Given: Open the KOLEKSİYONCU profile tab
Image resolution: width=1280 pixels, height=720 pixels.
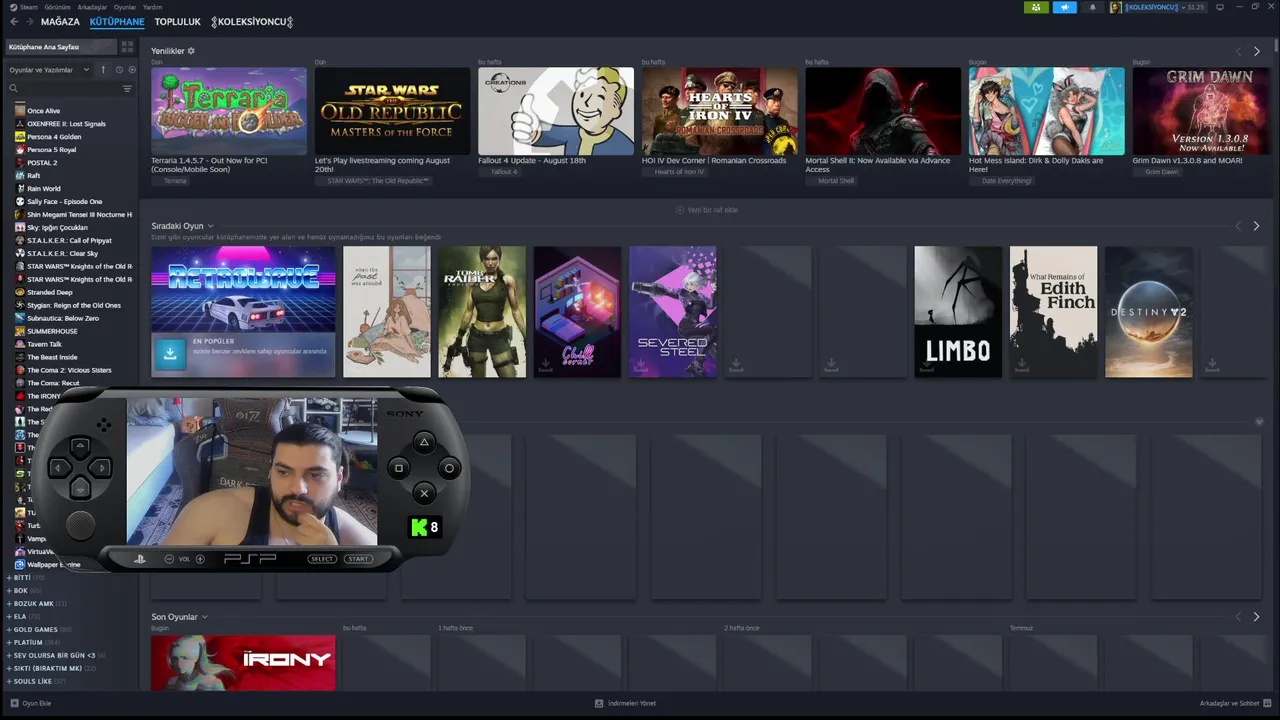Looking at the screenshot, I should tap(252, 22).
